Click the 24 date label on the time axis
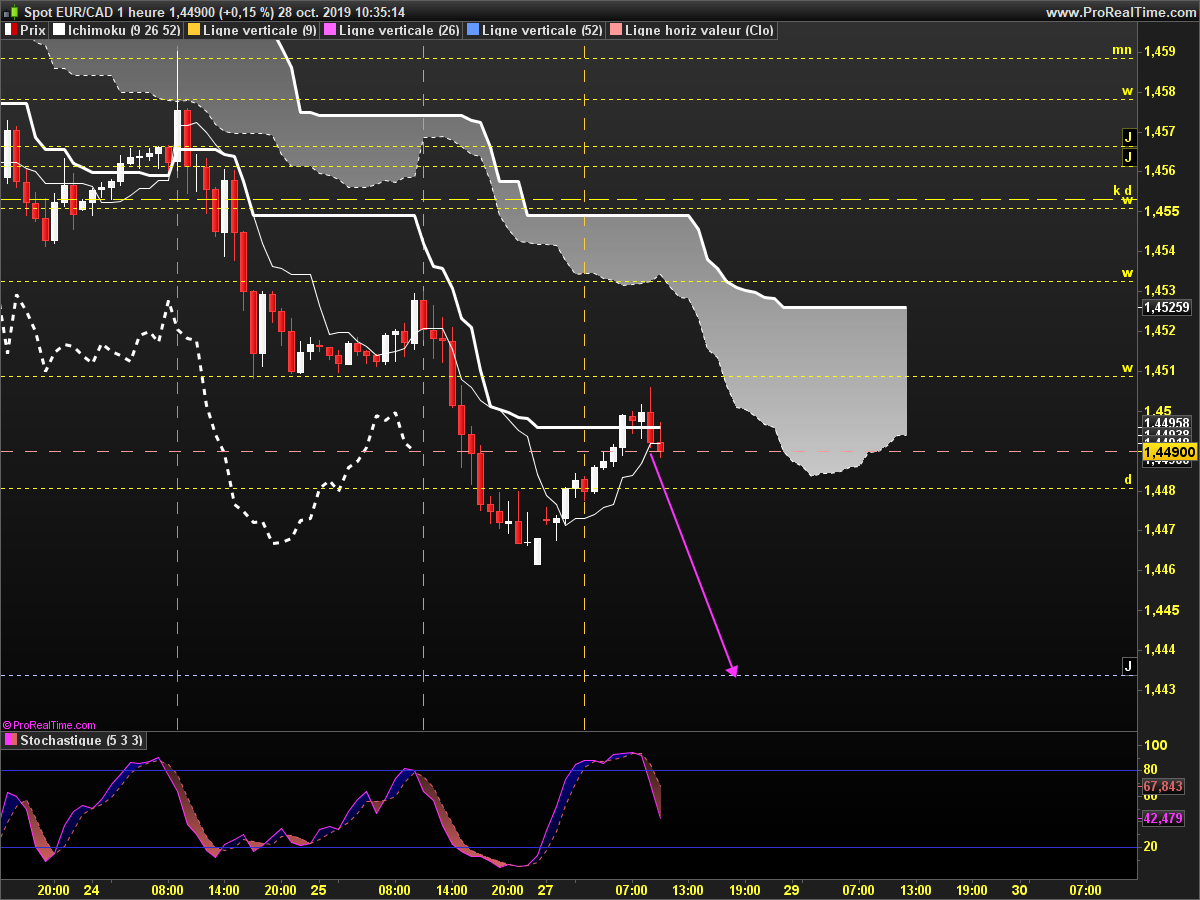This screenshot has height=900, width=1200. [x=91, y=889]
